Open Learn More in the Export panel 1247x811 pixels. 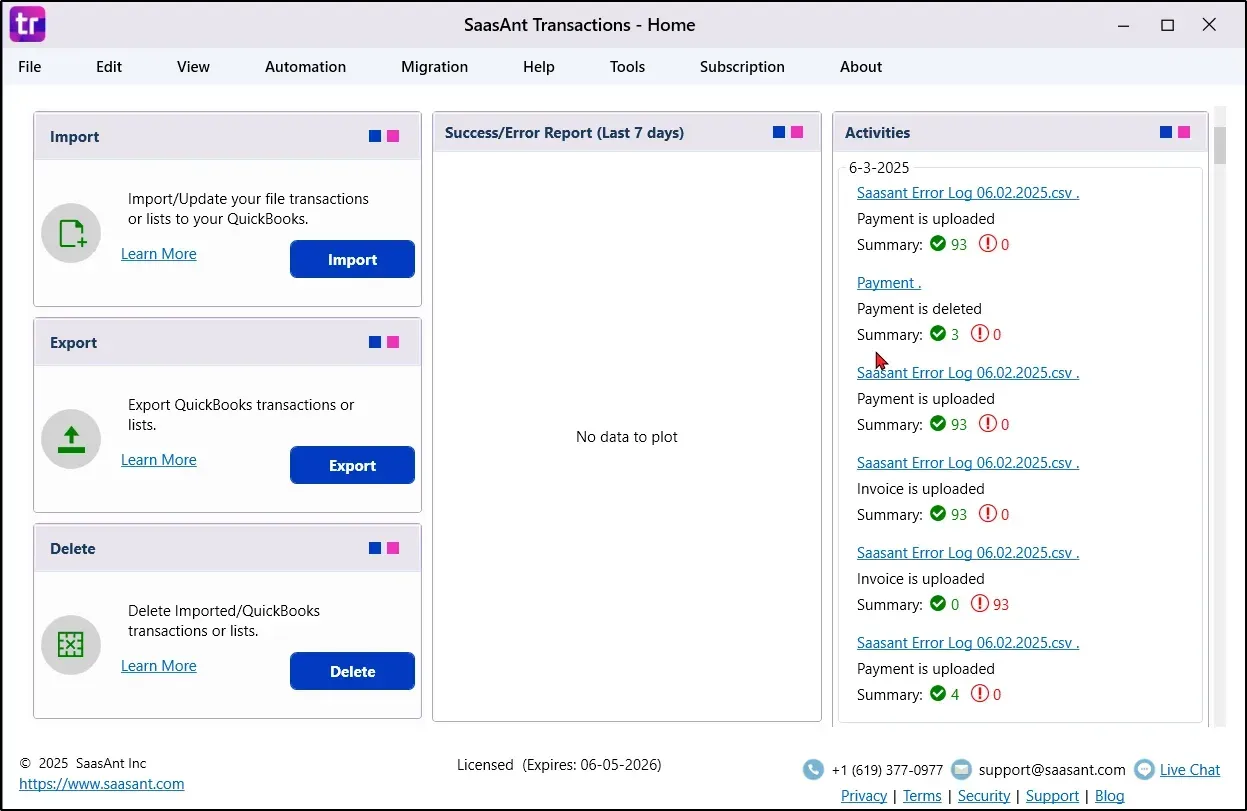click(x=159, y=460)
